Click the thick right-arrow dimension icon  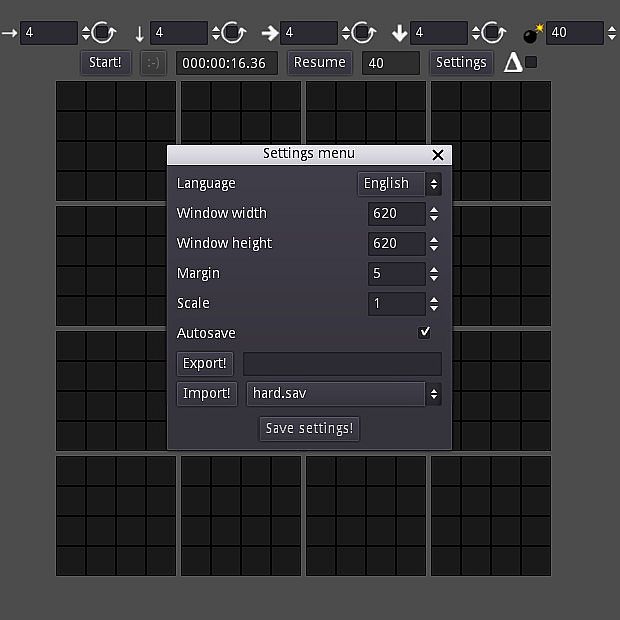[x=270, y=33]
